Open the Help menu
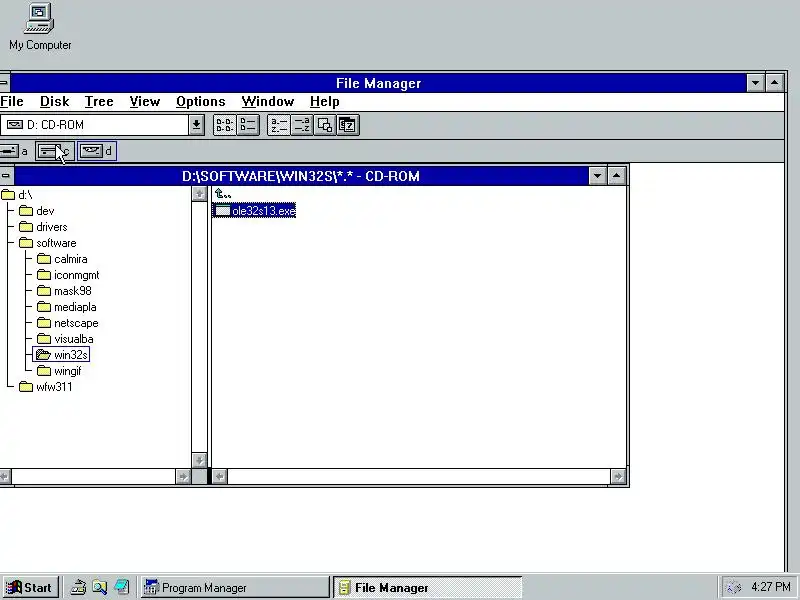 [x=324, y=102]
